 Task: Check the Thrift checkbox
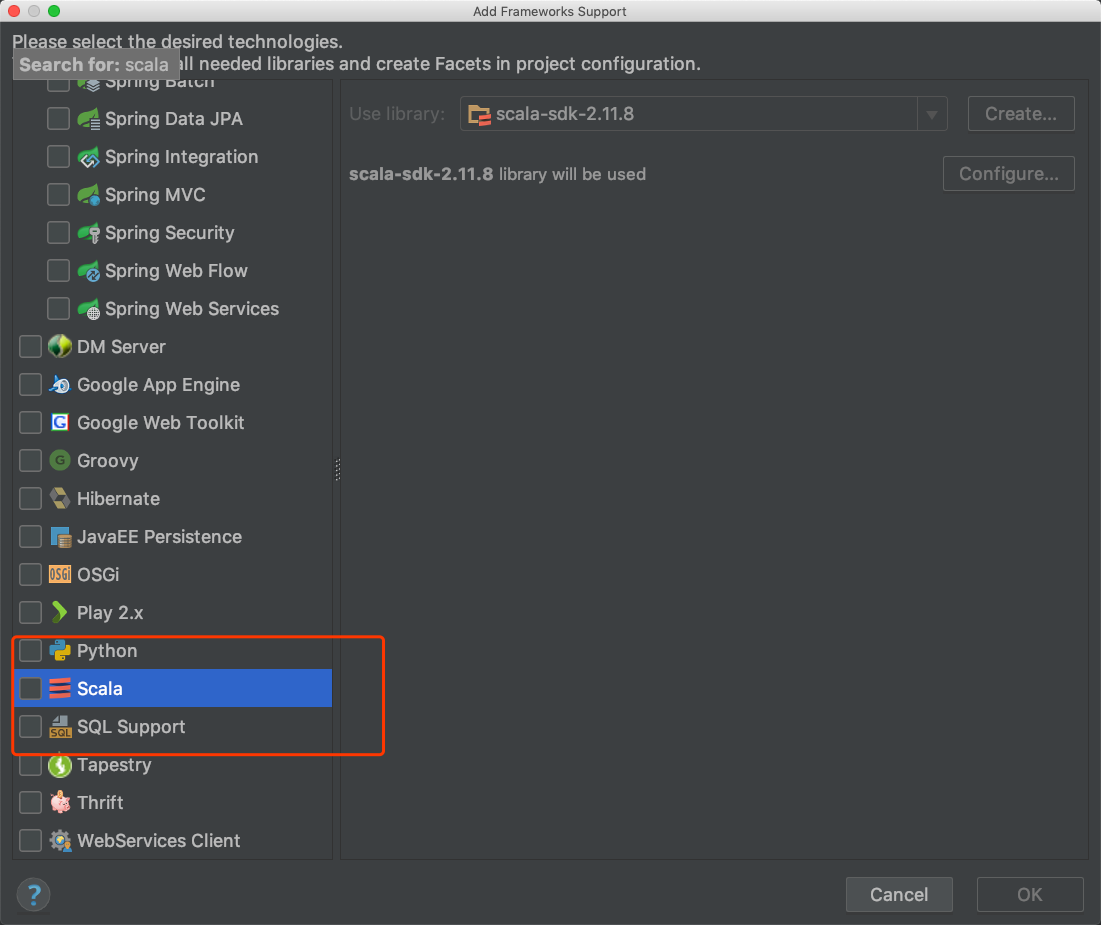coord(30,802)
